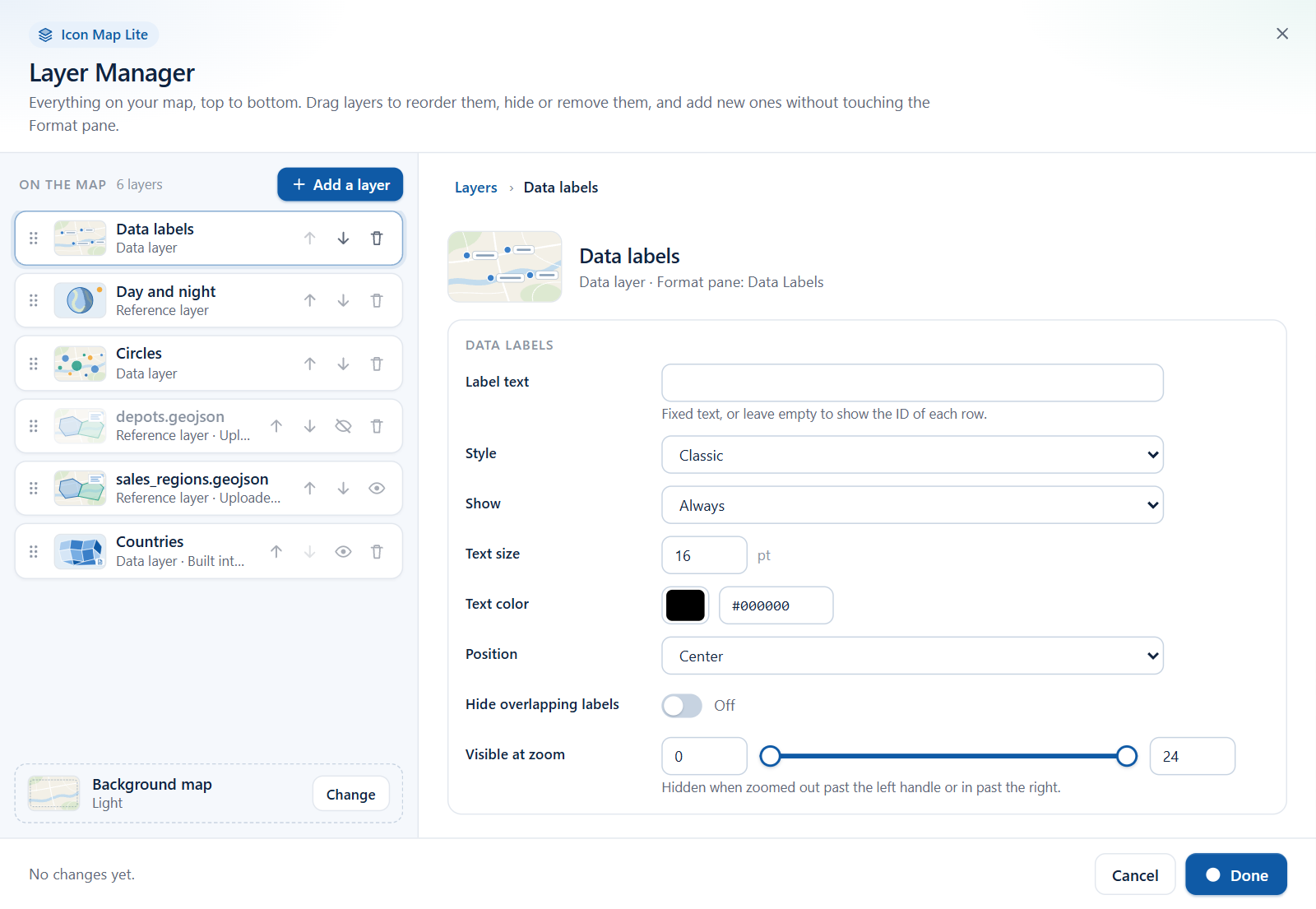This screenshot has height=909, width=1316.
Task: Move Data labels layer down
Action: click(343, 239)
